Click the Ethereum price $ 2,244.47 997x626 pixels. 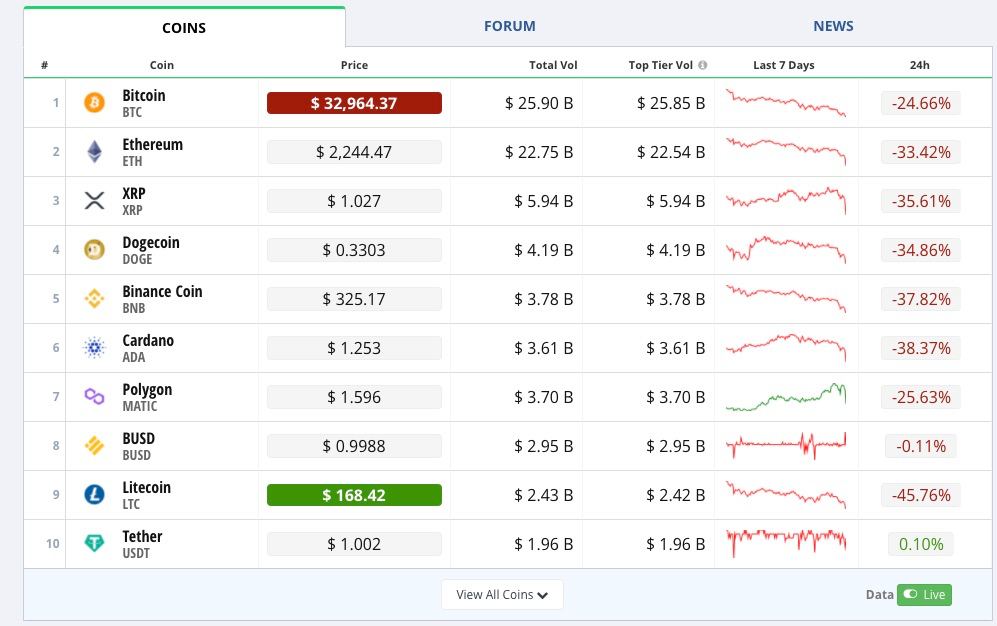click(x=354, y=152)
